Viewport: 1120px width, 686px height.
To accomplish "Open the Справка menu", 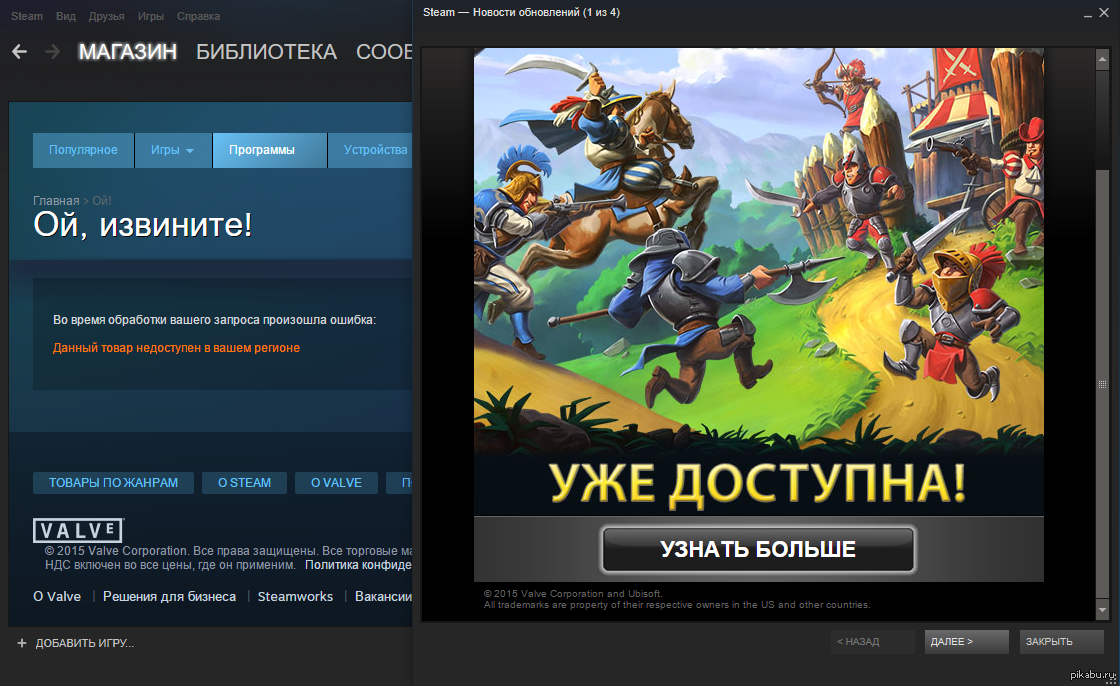I will pos(198,16).
